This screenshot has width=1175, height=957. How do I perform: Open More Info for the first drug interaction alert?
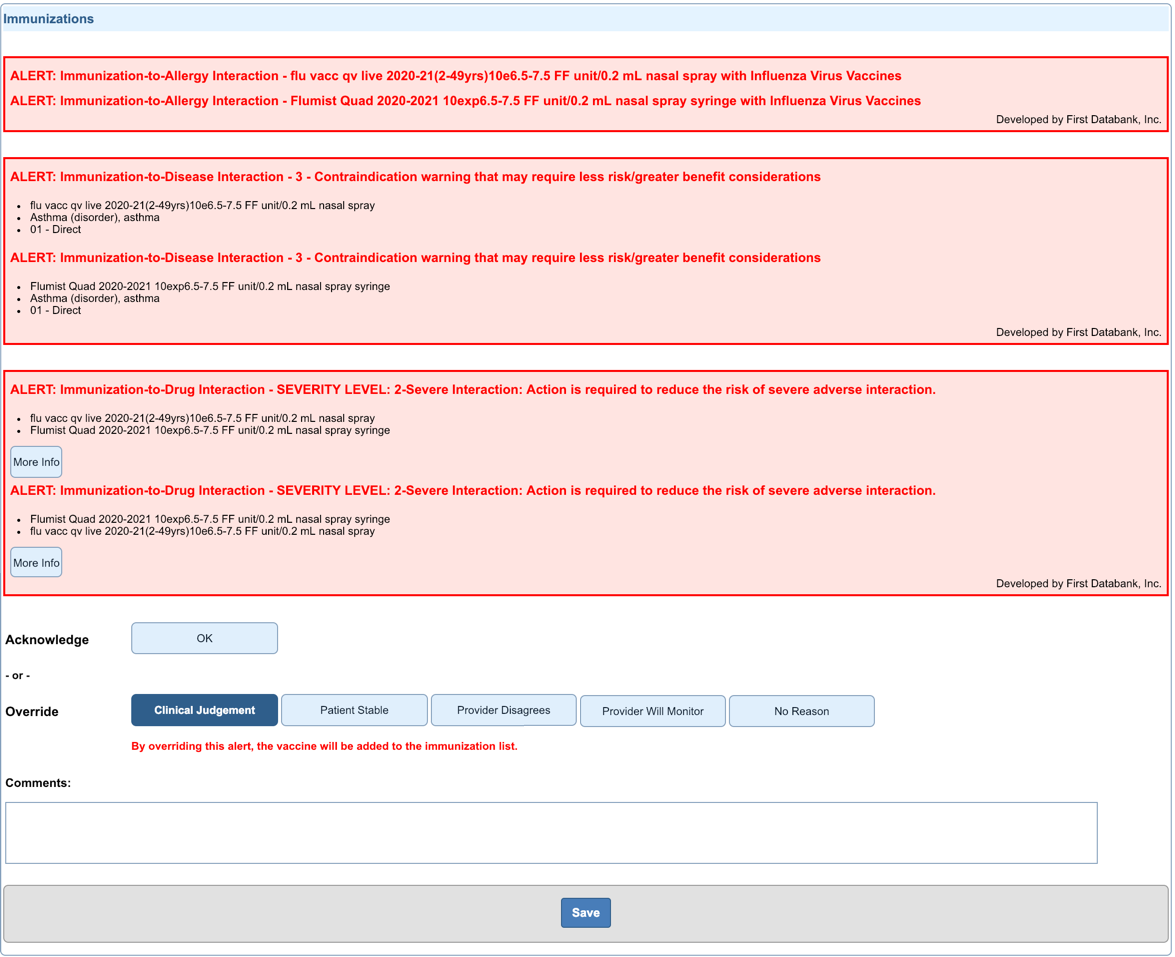click(x=36, y=462)
